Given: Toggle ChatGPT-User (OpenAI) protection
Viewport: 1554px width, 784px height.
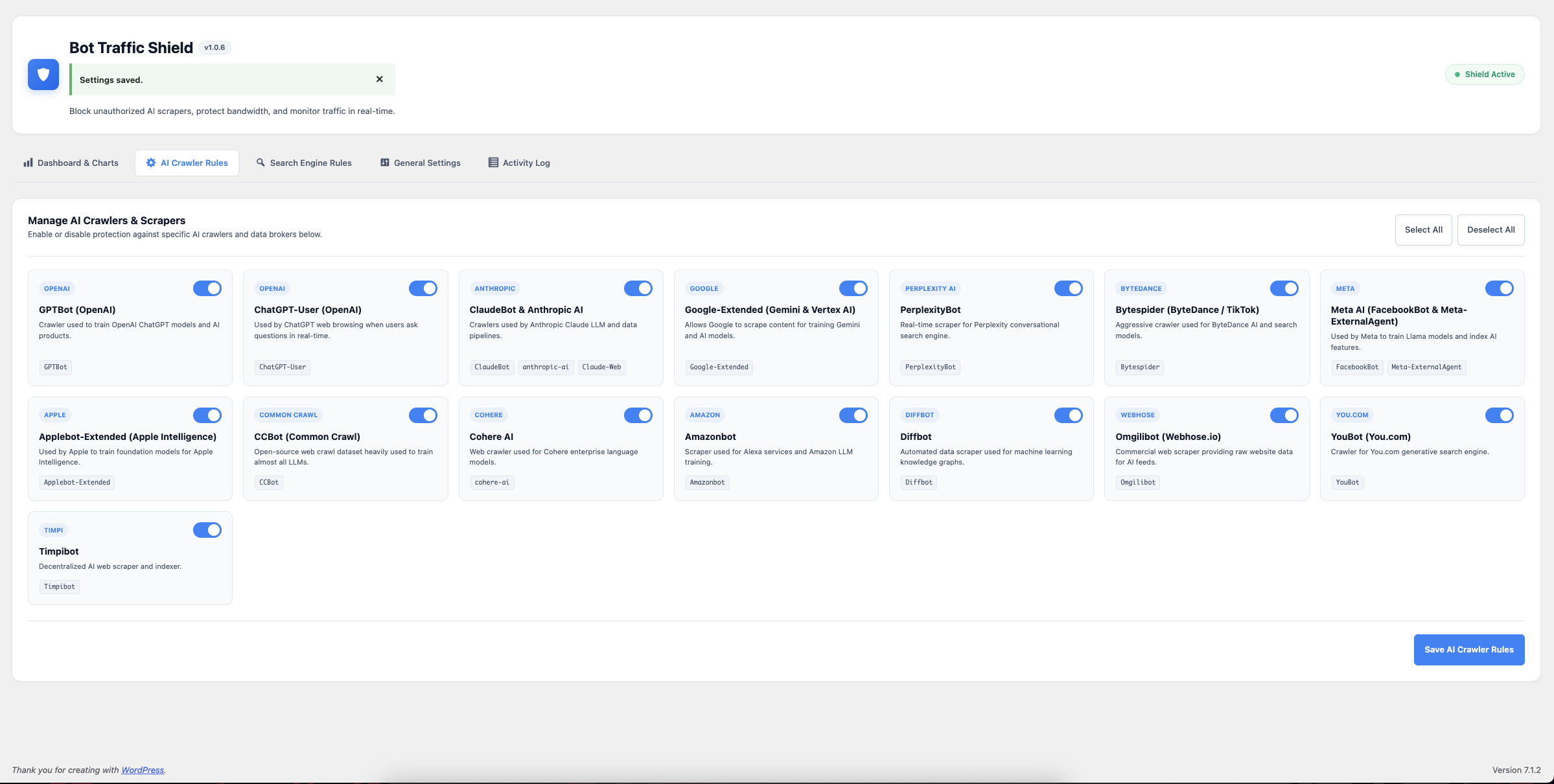Looking at the screenshot, I should click(423, 288).
